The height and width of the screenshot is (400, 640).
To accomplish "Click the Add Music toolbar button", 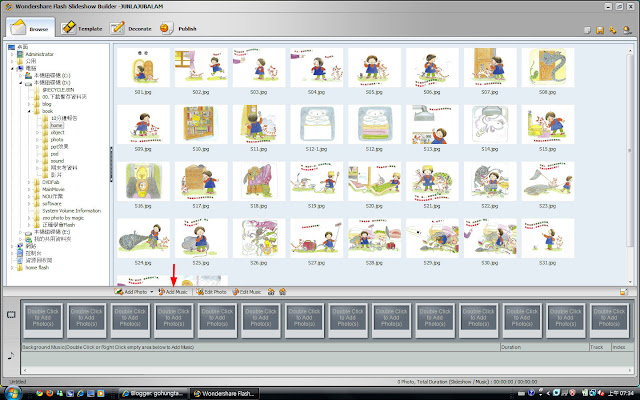I will [173, 292].
